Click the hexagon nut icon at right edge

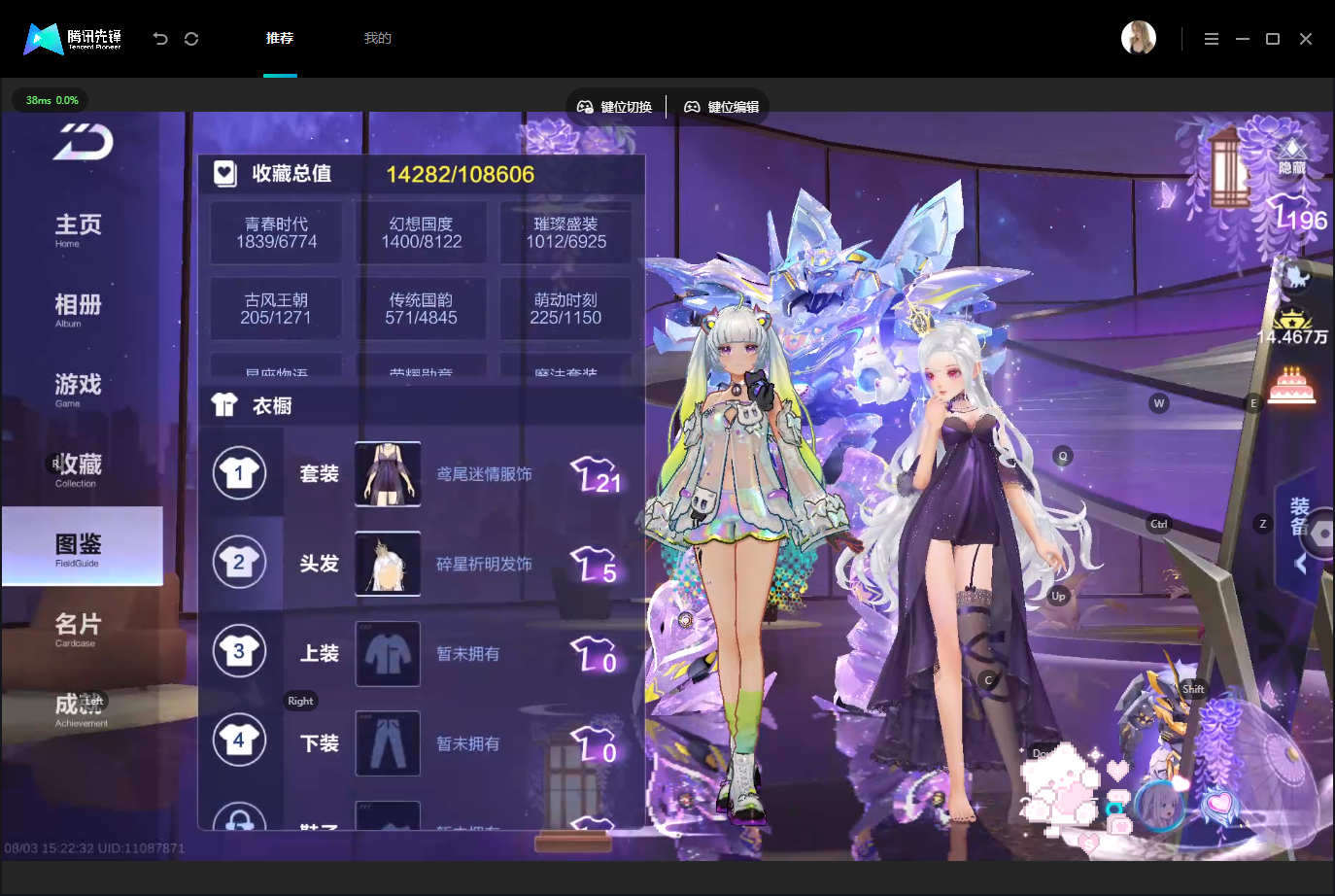1321,534
